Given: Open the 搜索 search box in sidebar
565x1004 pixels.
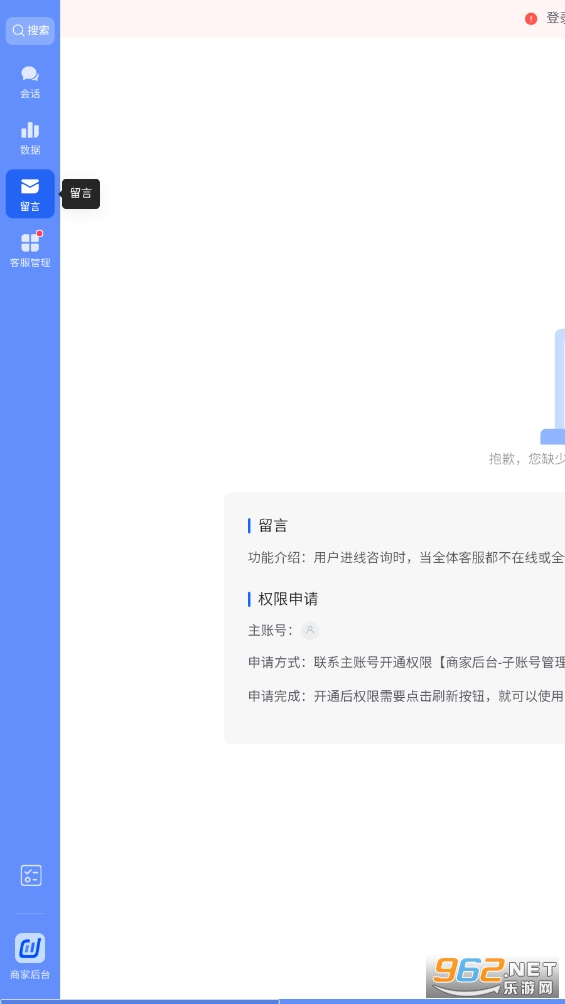Looking at the screenshot, I should point(30,31).
